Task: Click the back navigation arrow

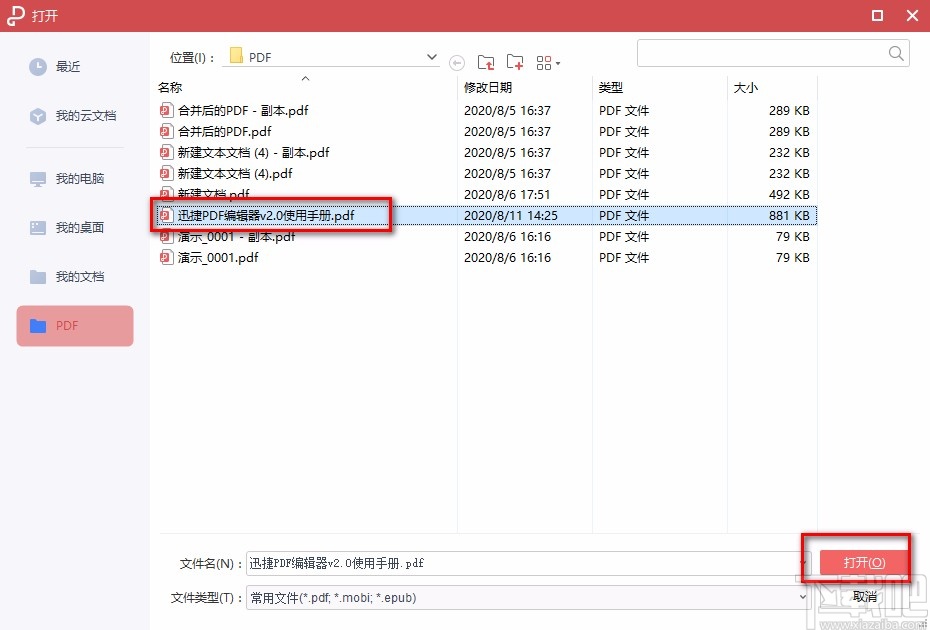Action: 457,62
